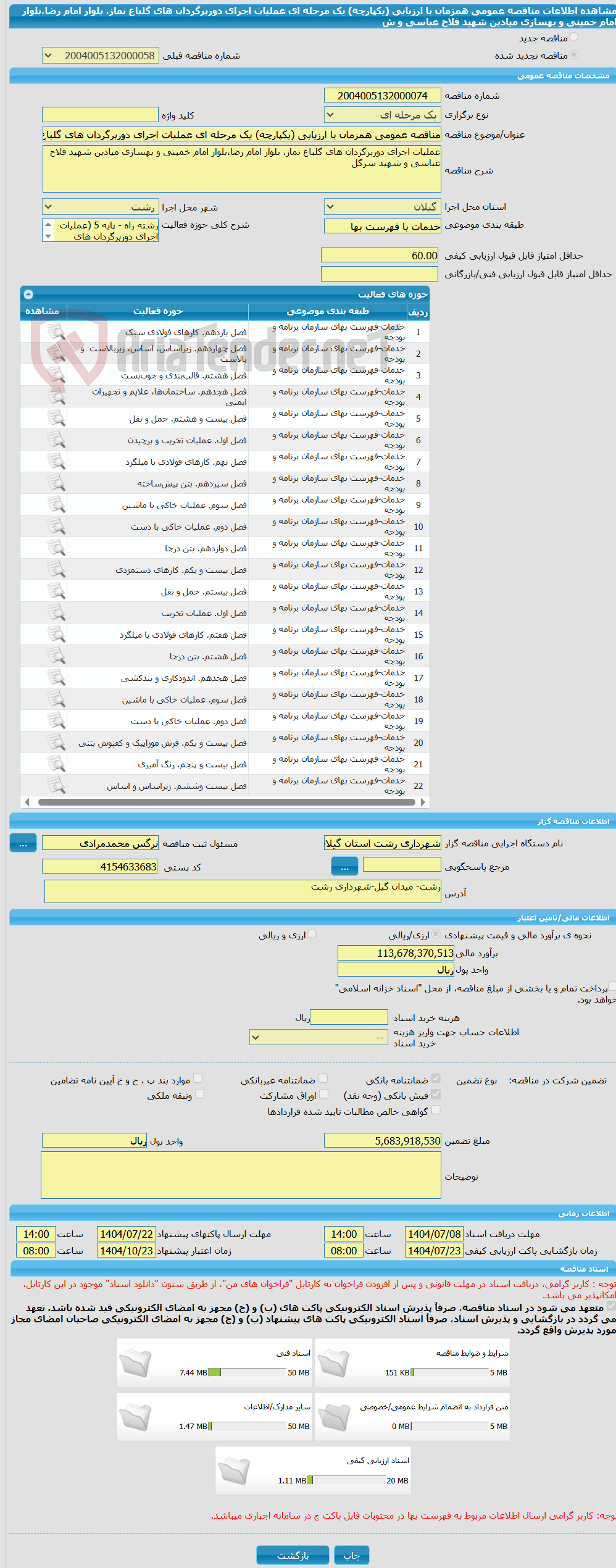Click the شماره مناقصه number field
The image size is (616, 1568).
pyautogui.click(x=383, y=95)
